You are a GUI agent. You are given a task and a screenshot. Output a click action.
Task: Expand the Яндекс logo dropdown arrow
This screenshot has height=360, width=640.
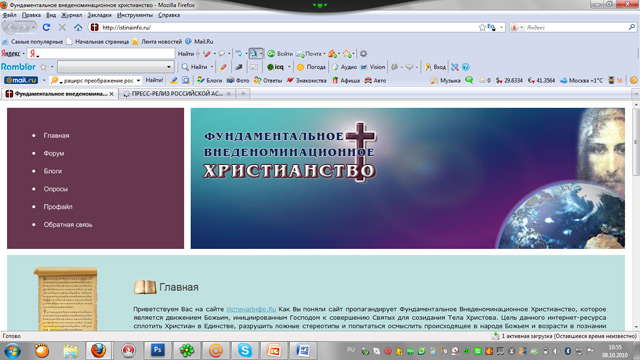23,53
